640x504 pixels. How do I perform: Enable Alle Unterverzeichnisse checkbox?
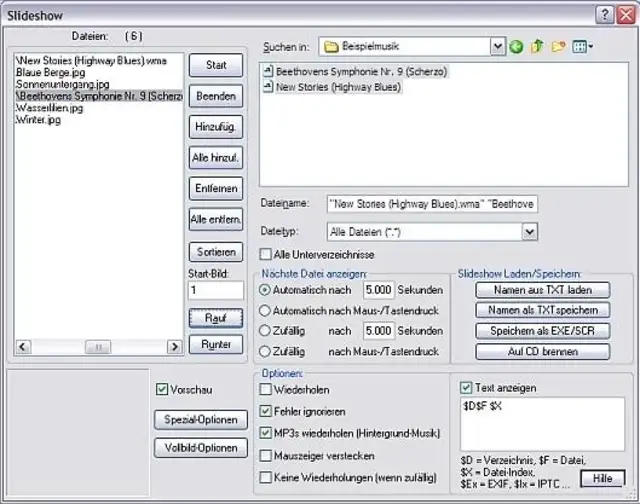click(x=266, y=254)
